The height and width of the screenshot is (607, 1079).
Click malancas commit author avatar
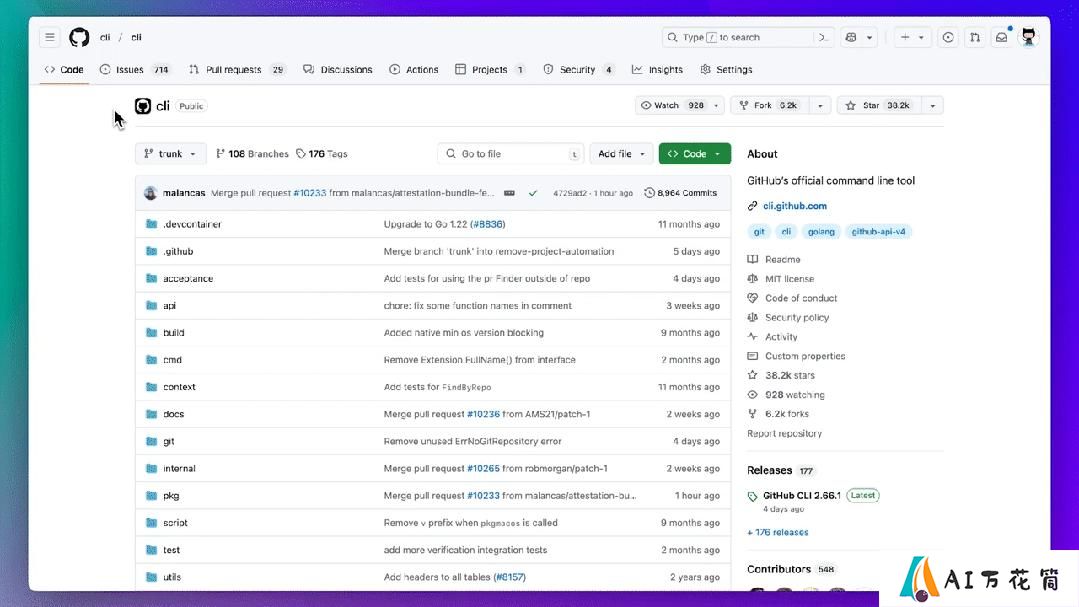(151, 193)
